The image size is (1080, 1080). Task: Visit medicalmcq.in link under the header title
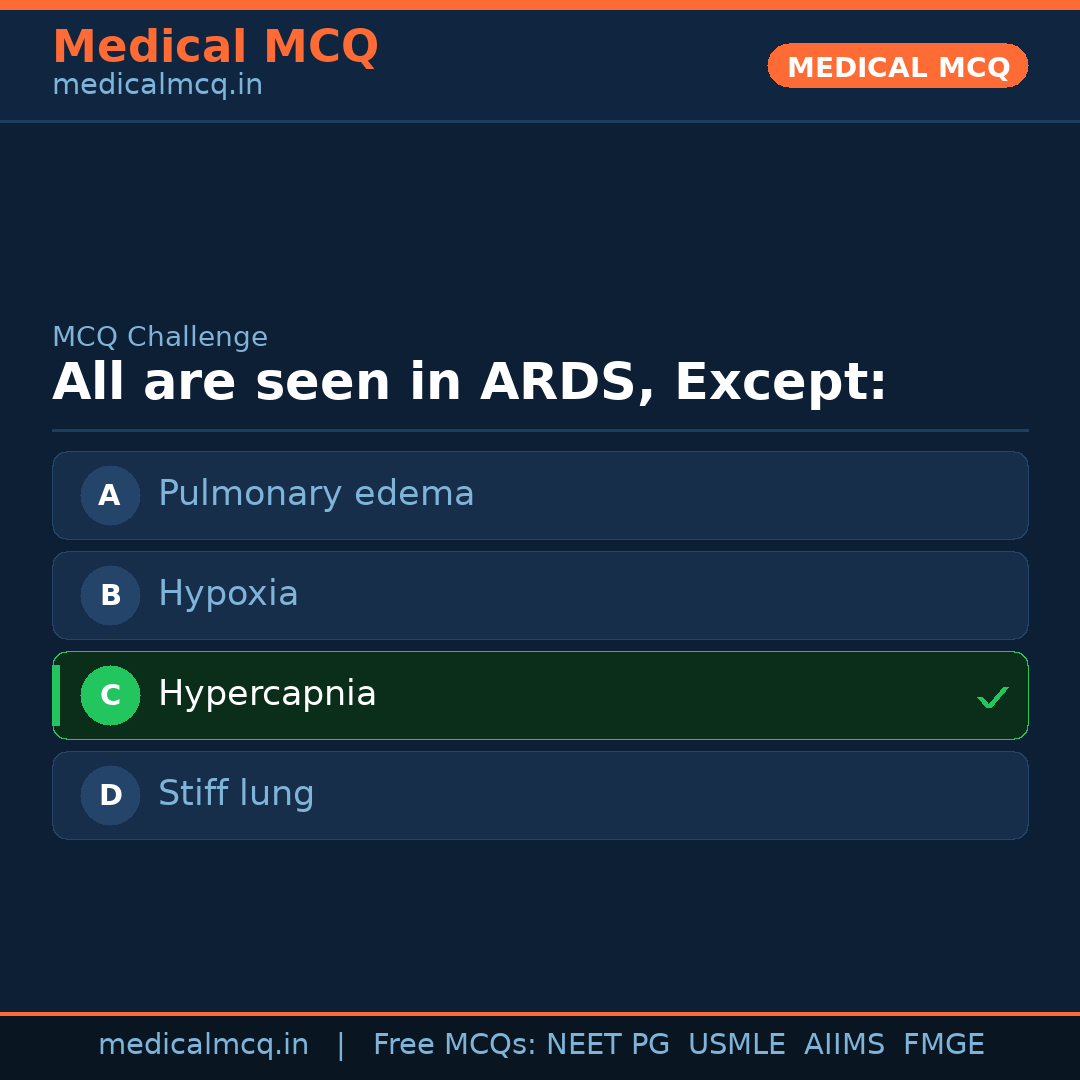[x=157, y=86]
